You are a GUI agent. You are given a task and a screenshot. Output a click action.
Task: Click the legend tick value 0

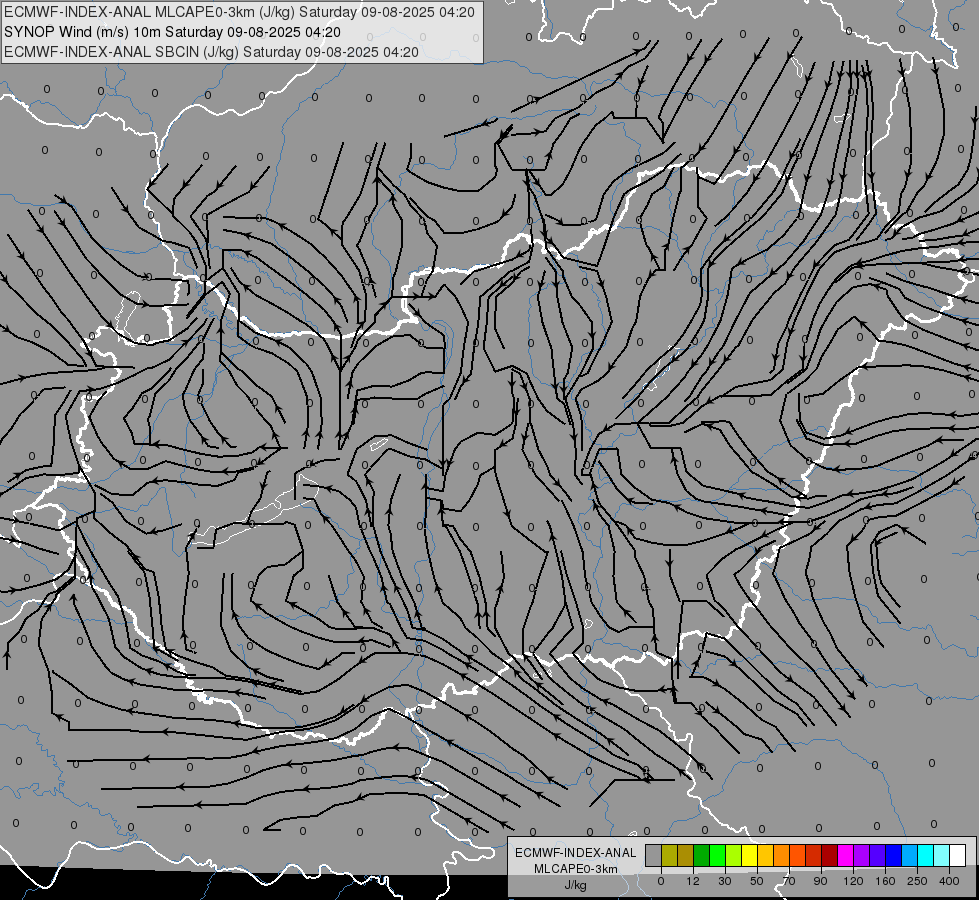pyautogui.click(x=661, y=881)
